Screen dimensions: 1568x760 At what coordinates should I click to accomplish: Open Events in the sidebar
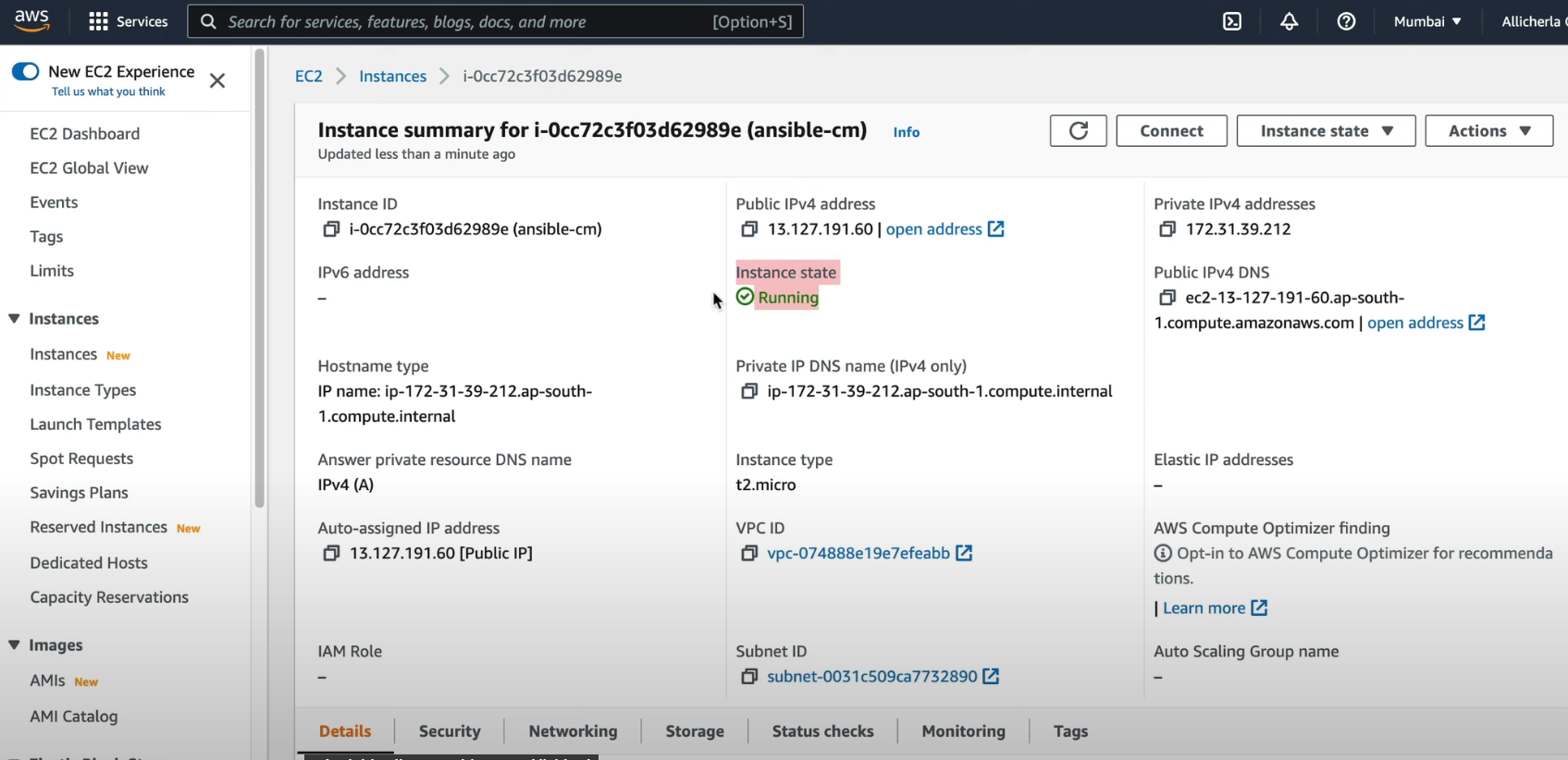tap(54, 202)
